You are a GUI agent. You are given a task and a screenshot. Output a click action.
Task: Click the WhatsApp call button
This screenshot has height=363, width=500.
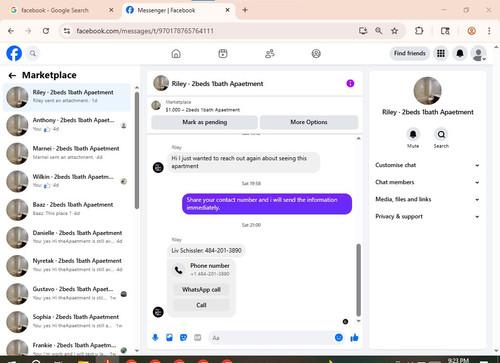pos(201,289)
